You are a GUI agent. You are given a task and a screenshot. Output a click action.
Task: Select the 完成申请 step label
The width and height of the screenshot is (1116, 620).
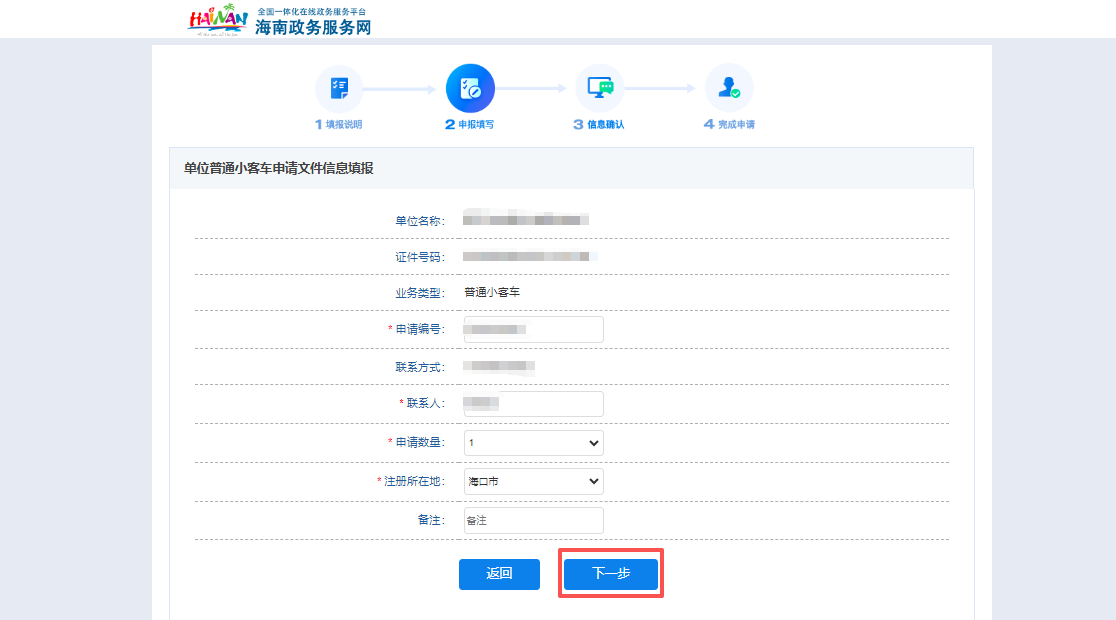click(729, 122)
